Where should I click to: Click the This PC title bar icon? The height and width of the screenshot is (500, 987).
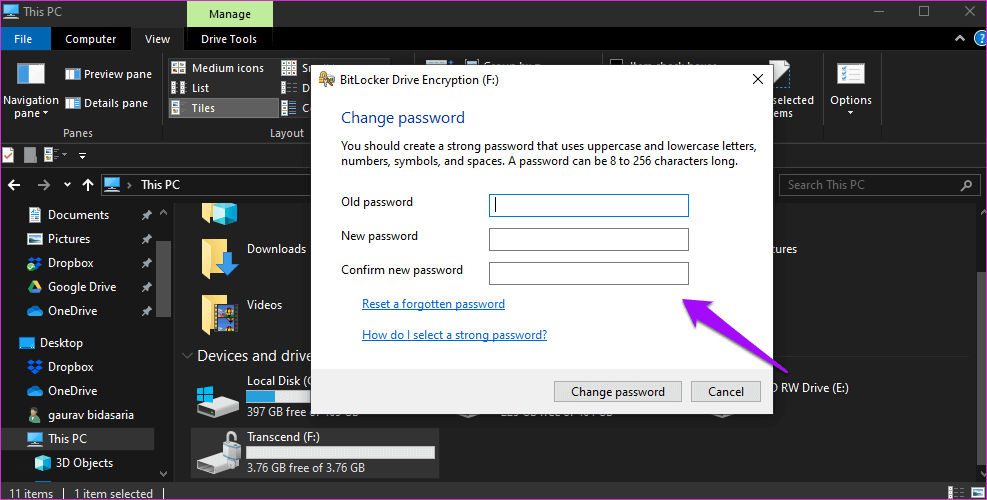coord(11,11)
